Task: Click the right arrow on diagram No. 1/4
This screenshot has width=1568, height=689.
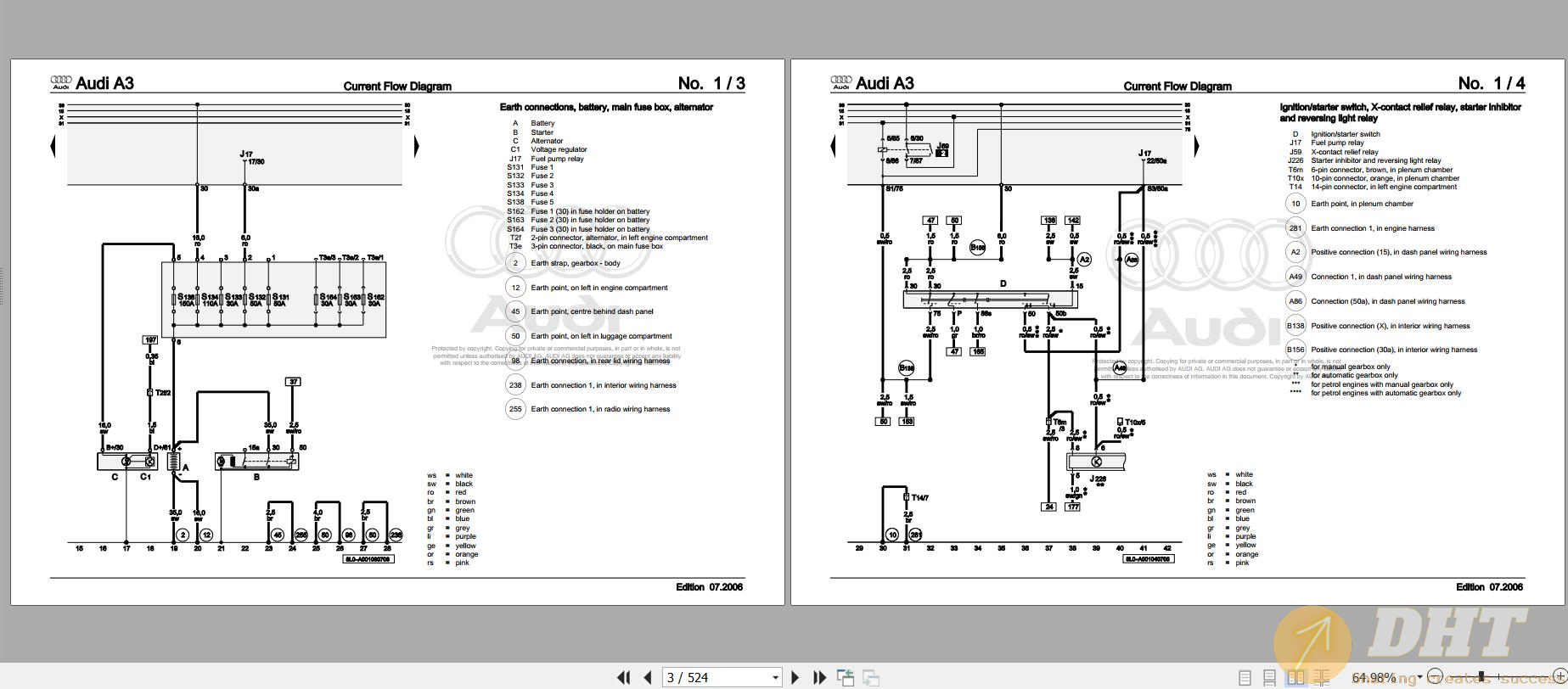Action: point(1196,147)
